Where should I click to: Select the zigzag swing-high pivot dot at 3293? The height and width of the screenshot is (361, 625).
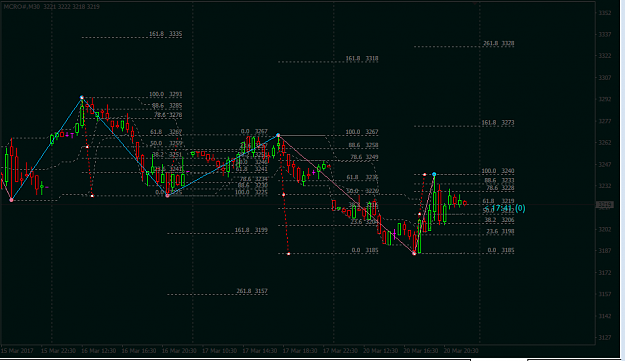tap(82, 97)
